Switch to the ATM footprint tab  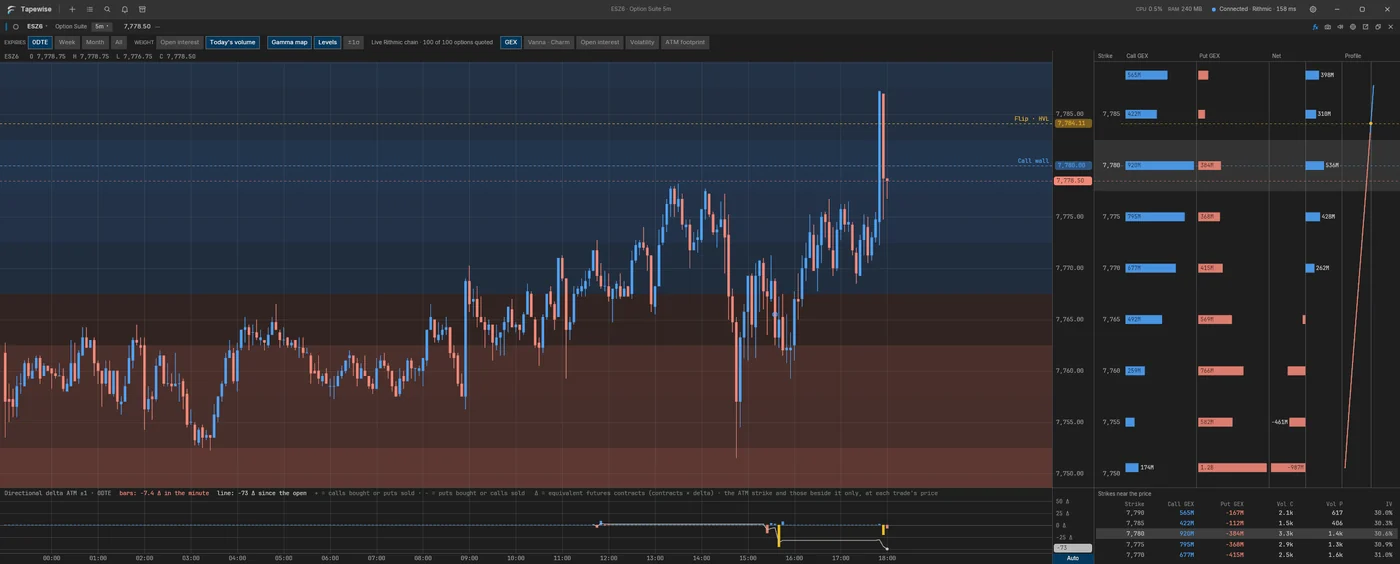tap(685, 43)
